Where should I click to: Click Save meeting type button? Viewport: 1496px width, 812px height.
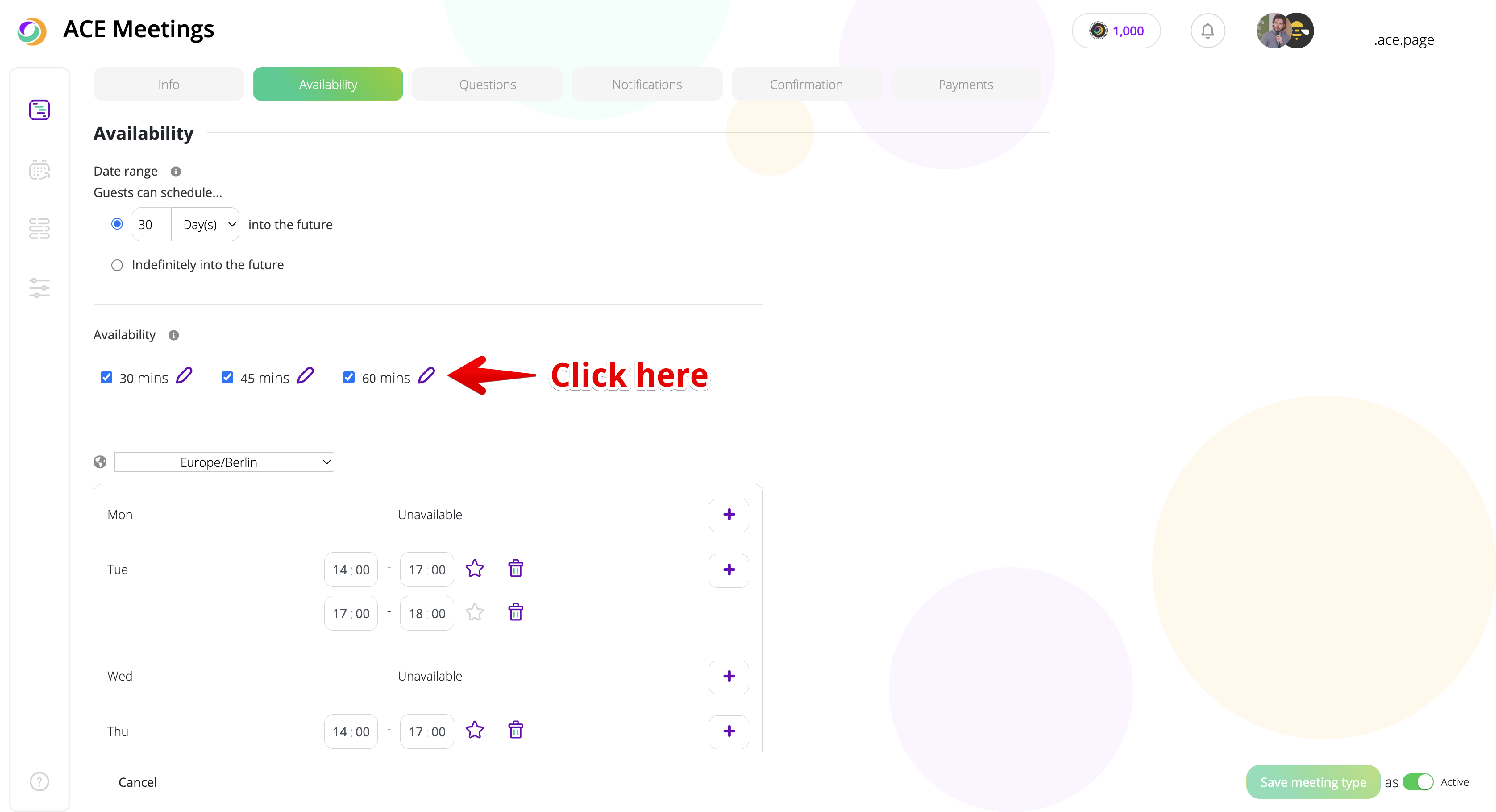[x=1312, y=782]
